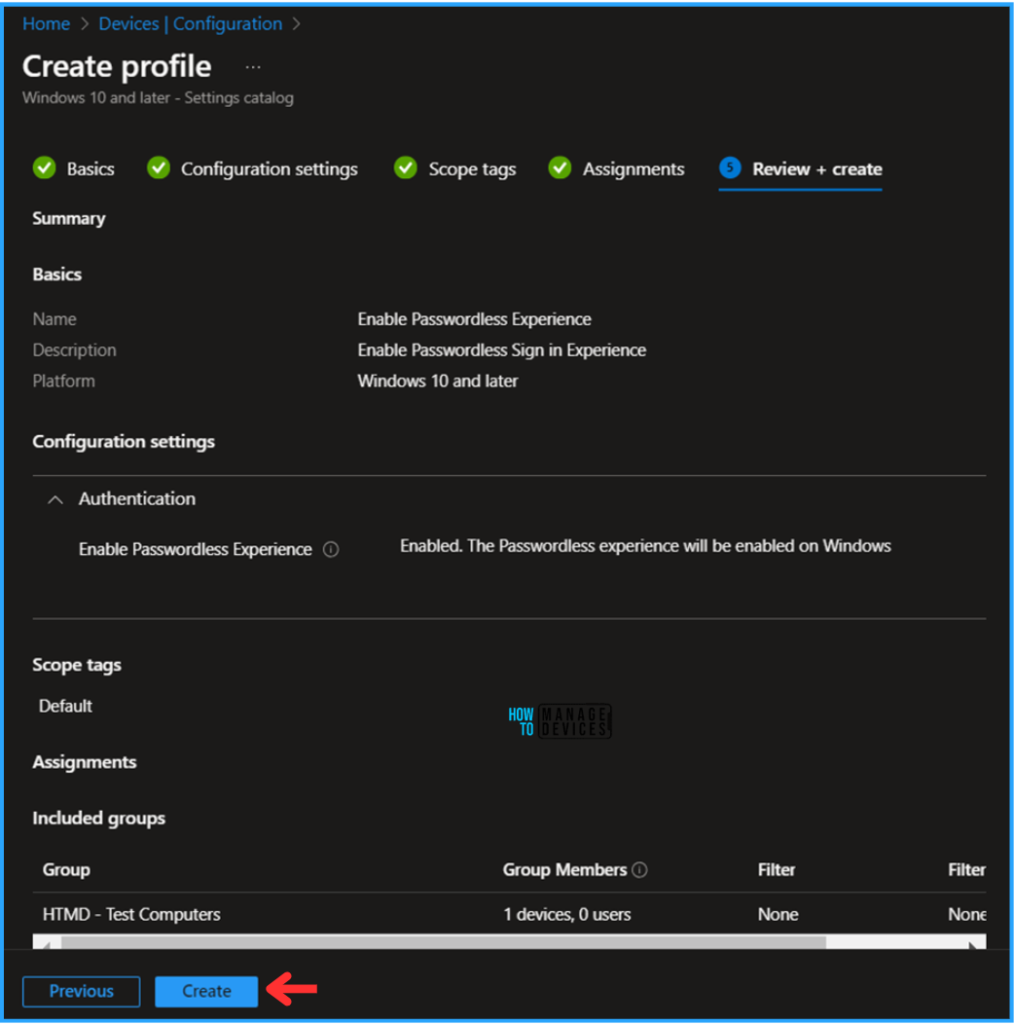Viewport: 1014px width, 1024px height.
Task: Click the Group Members column header
Action: [565, 870]
